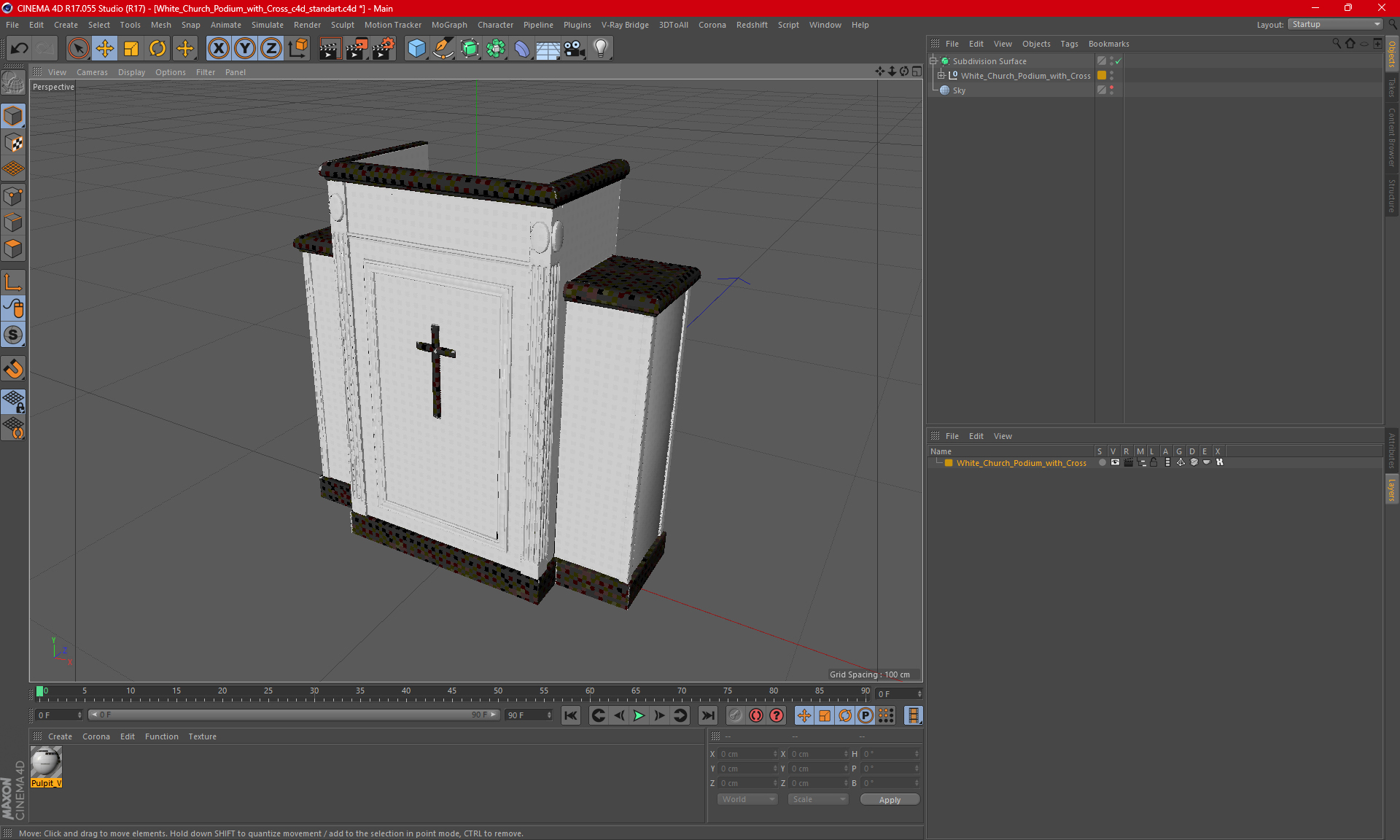This screenshot has width=1400, height=840.
Task: Switch to Polygons mode
Action: pos(13,249)
